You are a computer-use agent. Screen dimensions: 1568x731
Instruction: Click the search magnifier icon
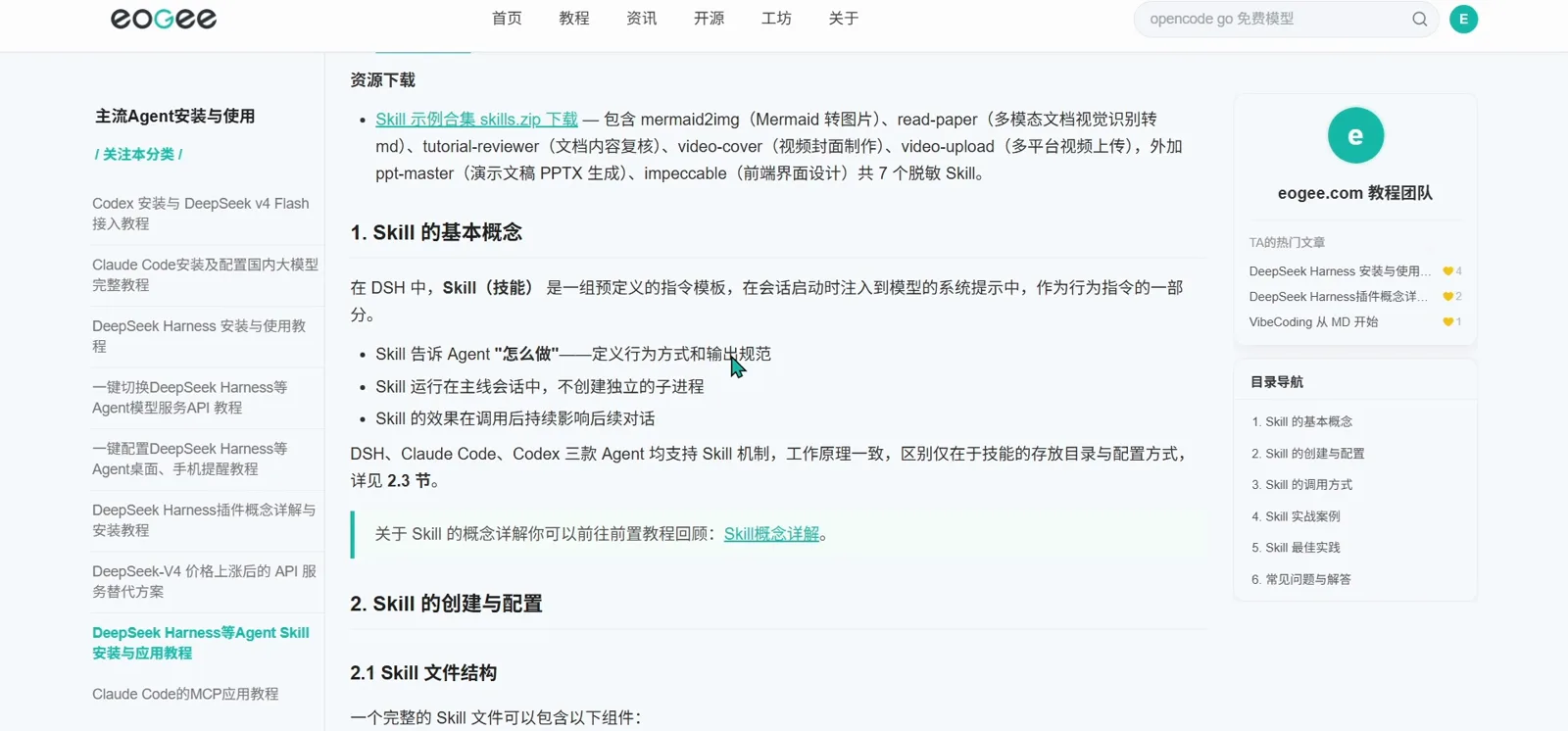(x=1419, y=19)
